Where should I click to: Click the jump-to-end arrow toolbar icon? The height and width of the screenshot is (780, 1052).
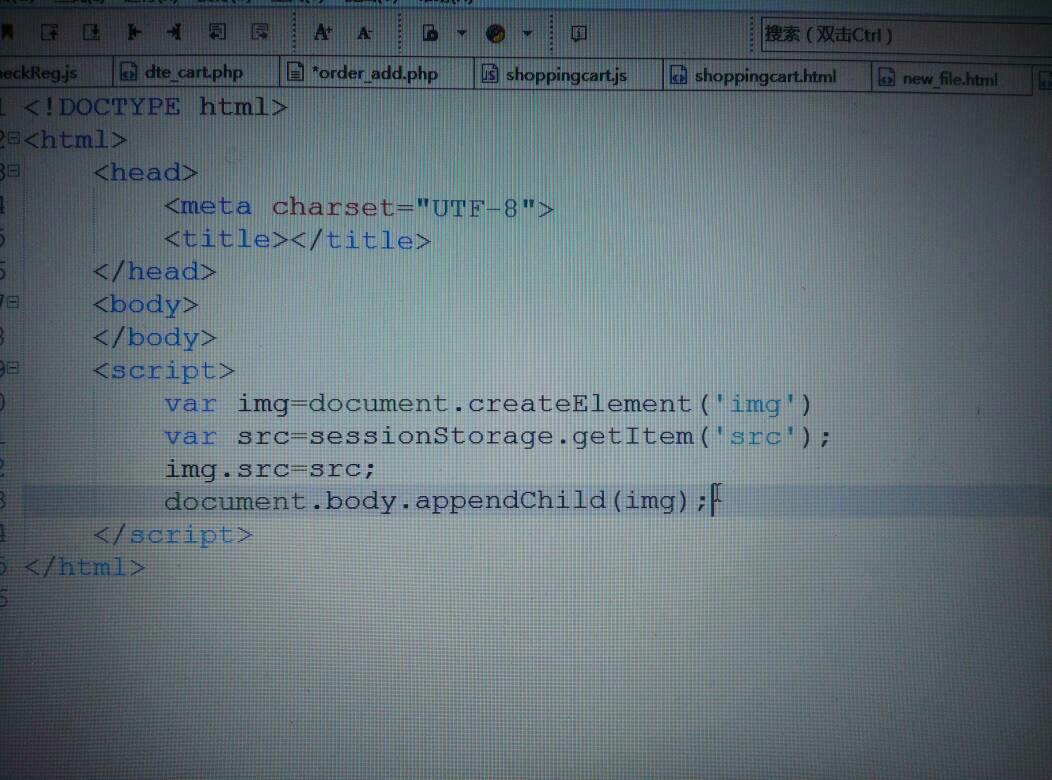pyautogui.click(x=174, y=32)
